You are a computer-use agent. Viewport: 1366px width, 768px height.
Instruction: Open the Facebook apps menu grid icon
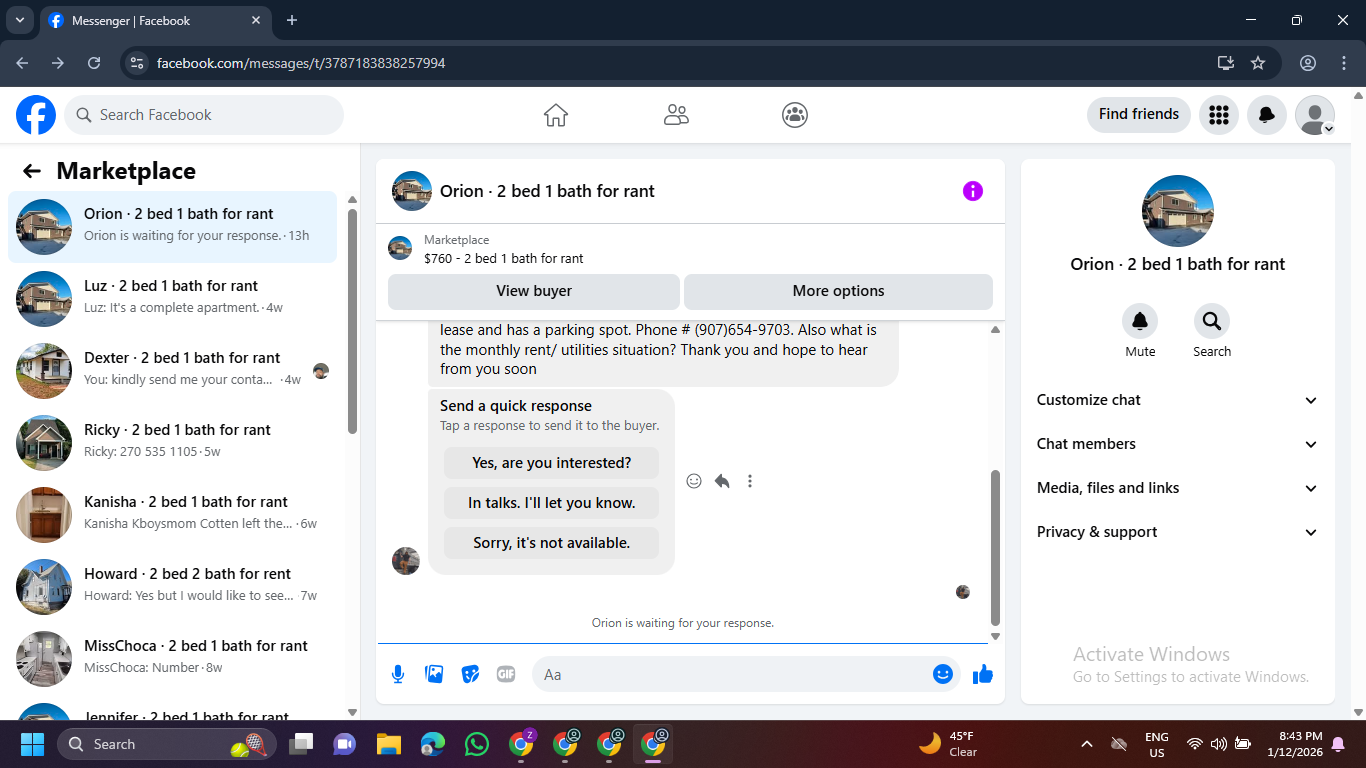click(x=1219, y=115)
